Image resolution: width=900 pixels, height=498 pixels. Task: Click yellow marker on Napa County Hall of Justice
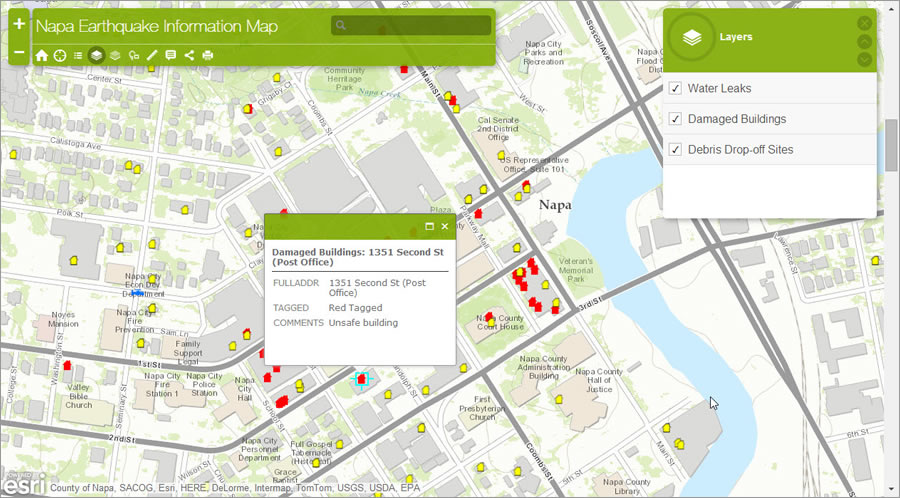click(x=558, y=399)
